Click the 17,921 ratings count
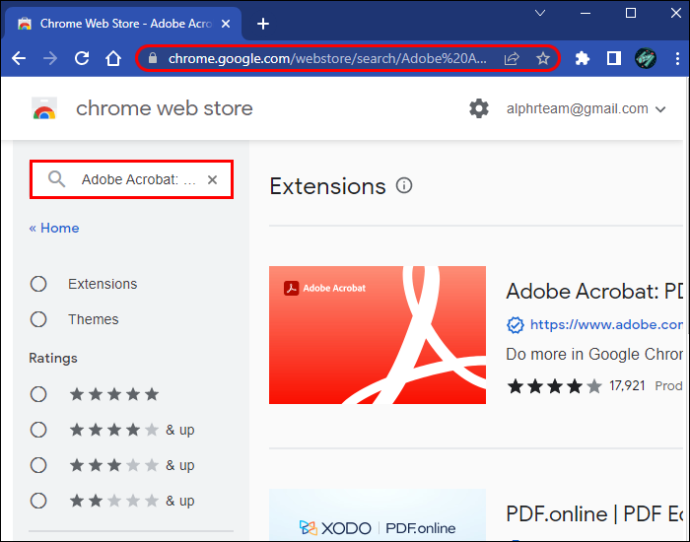 point(627,386)
